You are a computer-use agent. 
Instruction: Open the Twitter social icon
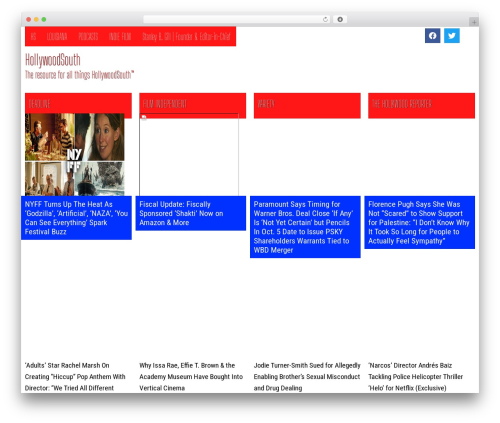452,36
